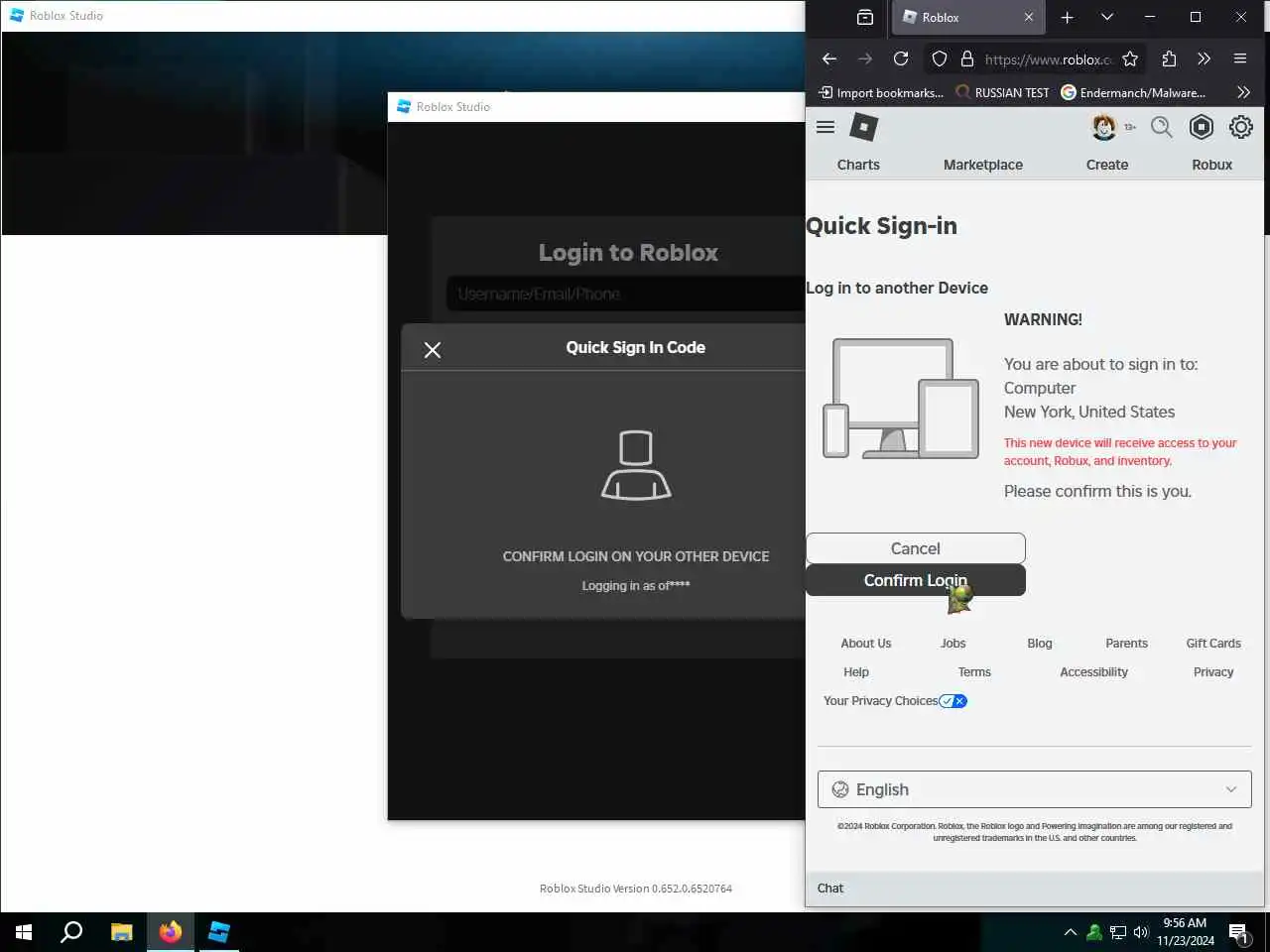Open the Gift Cards footer link
Image resolution: width=1270 pixels, height=952 pixels.
(x=1213, y=644)
